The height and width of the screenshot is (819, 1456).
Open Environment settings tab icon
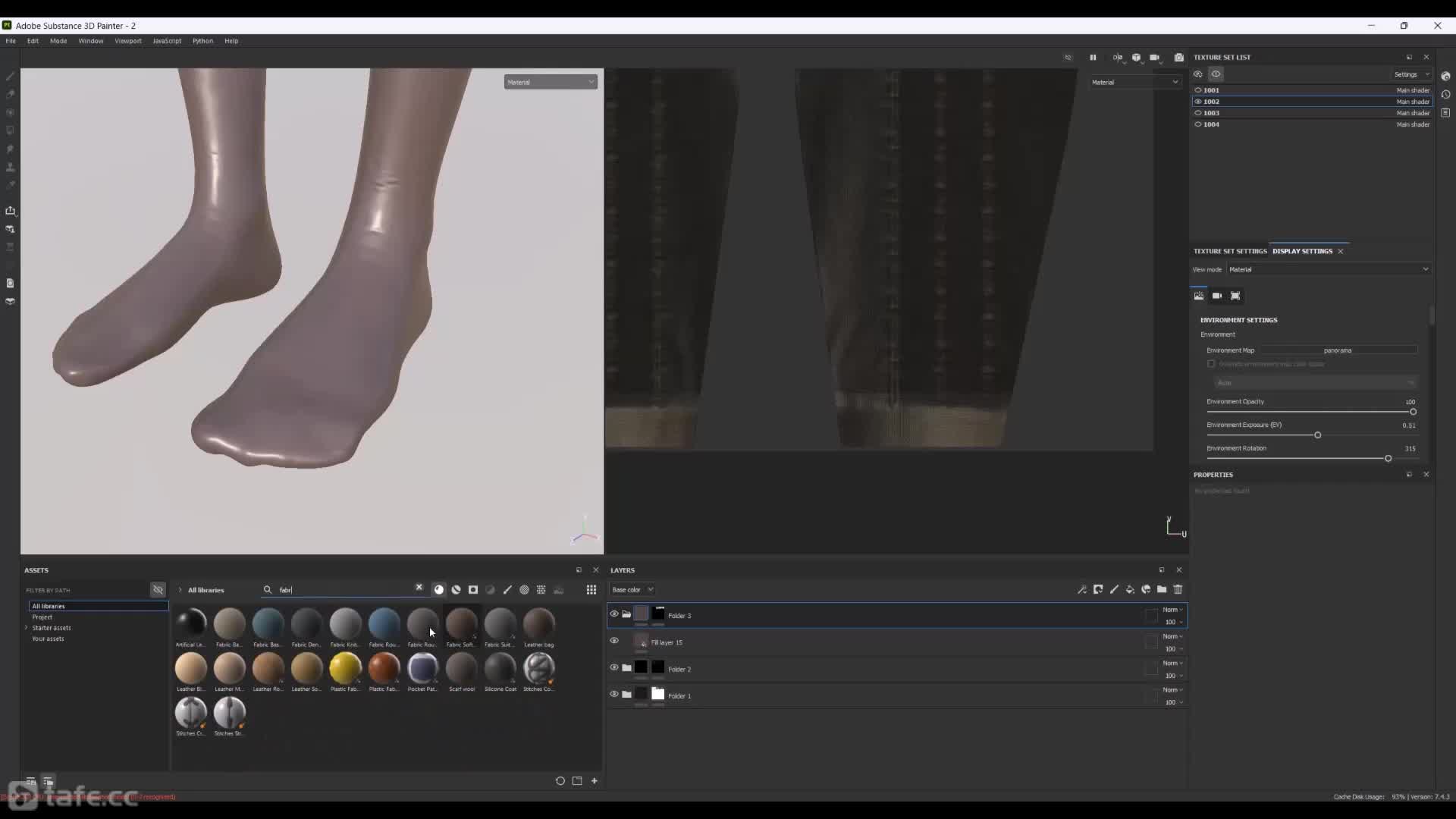click(x=1199, y=296)
